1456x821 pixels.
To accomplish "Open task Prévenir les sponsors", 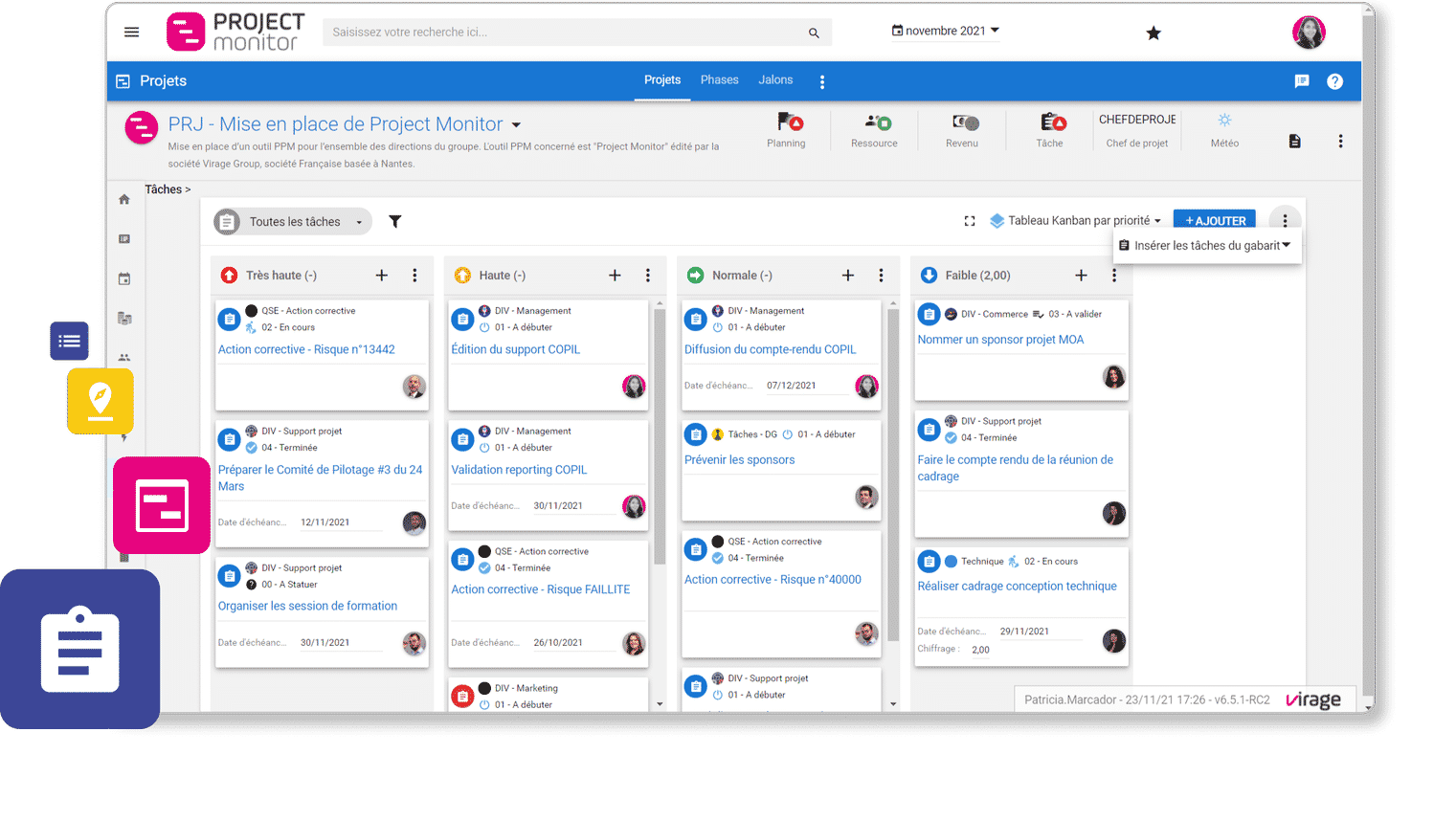I will coord(739,460).
